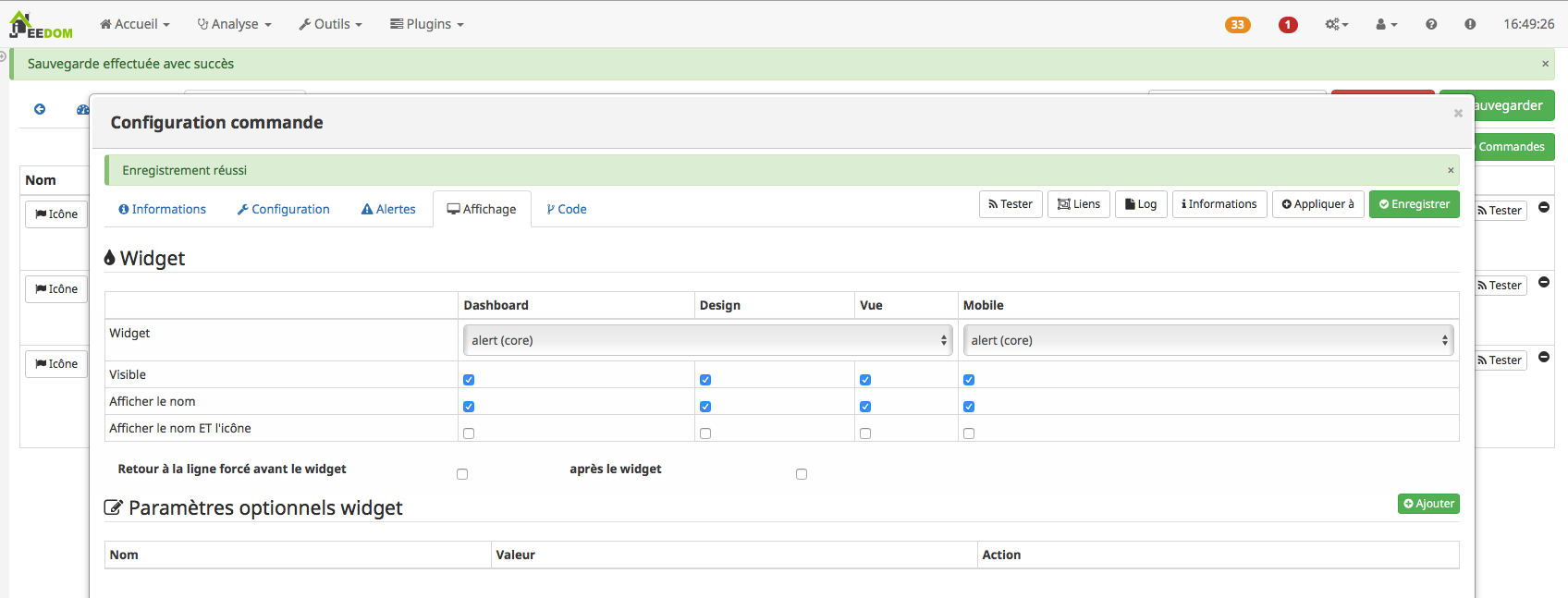This screenshot has width=1568, height=598.
Task: Click the Jeedom logo in top bar
Action: click(x=40, y=25)
